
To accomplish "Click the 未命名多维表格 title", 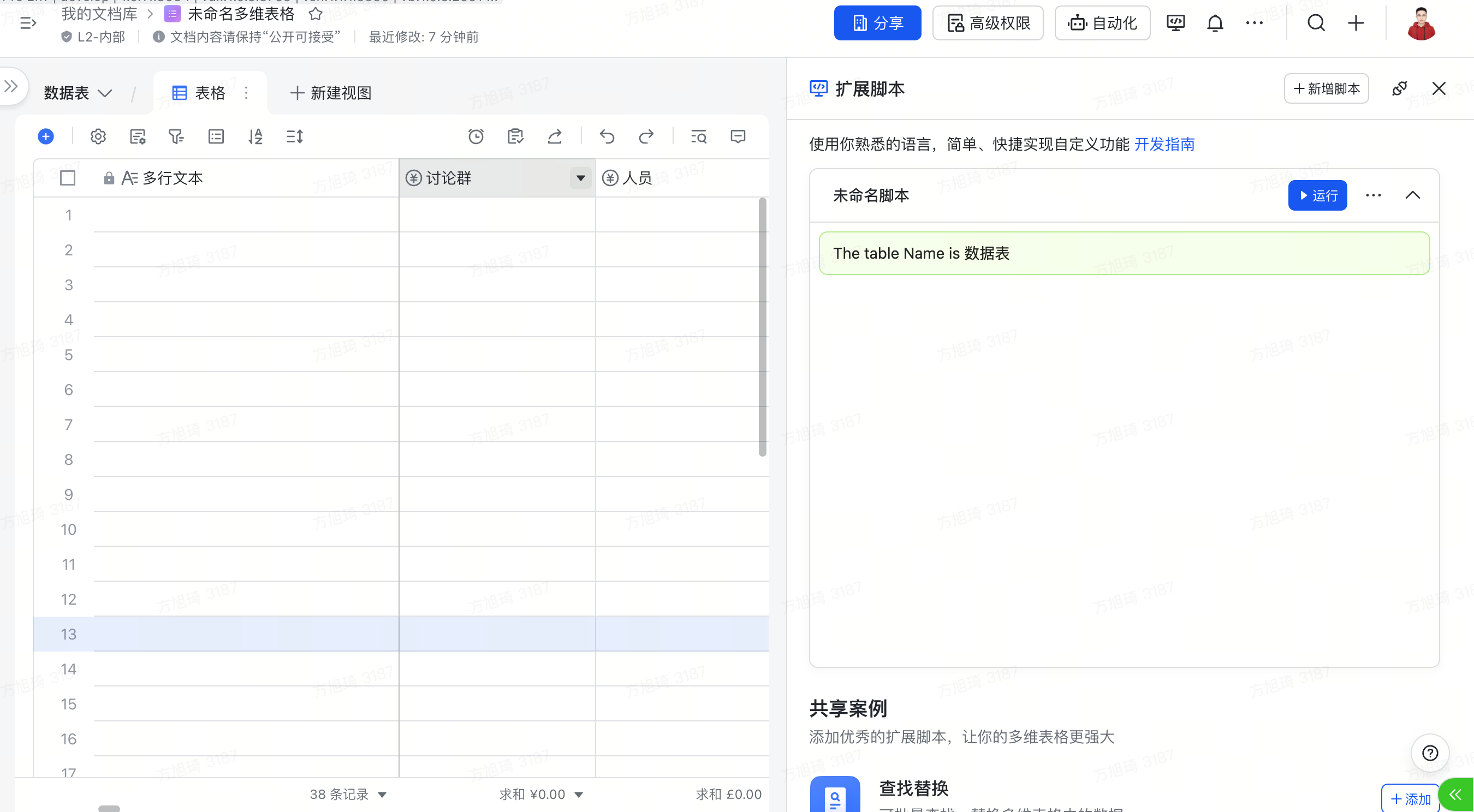I will (241, 13).
